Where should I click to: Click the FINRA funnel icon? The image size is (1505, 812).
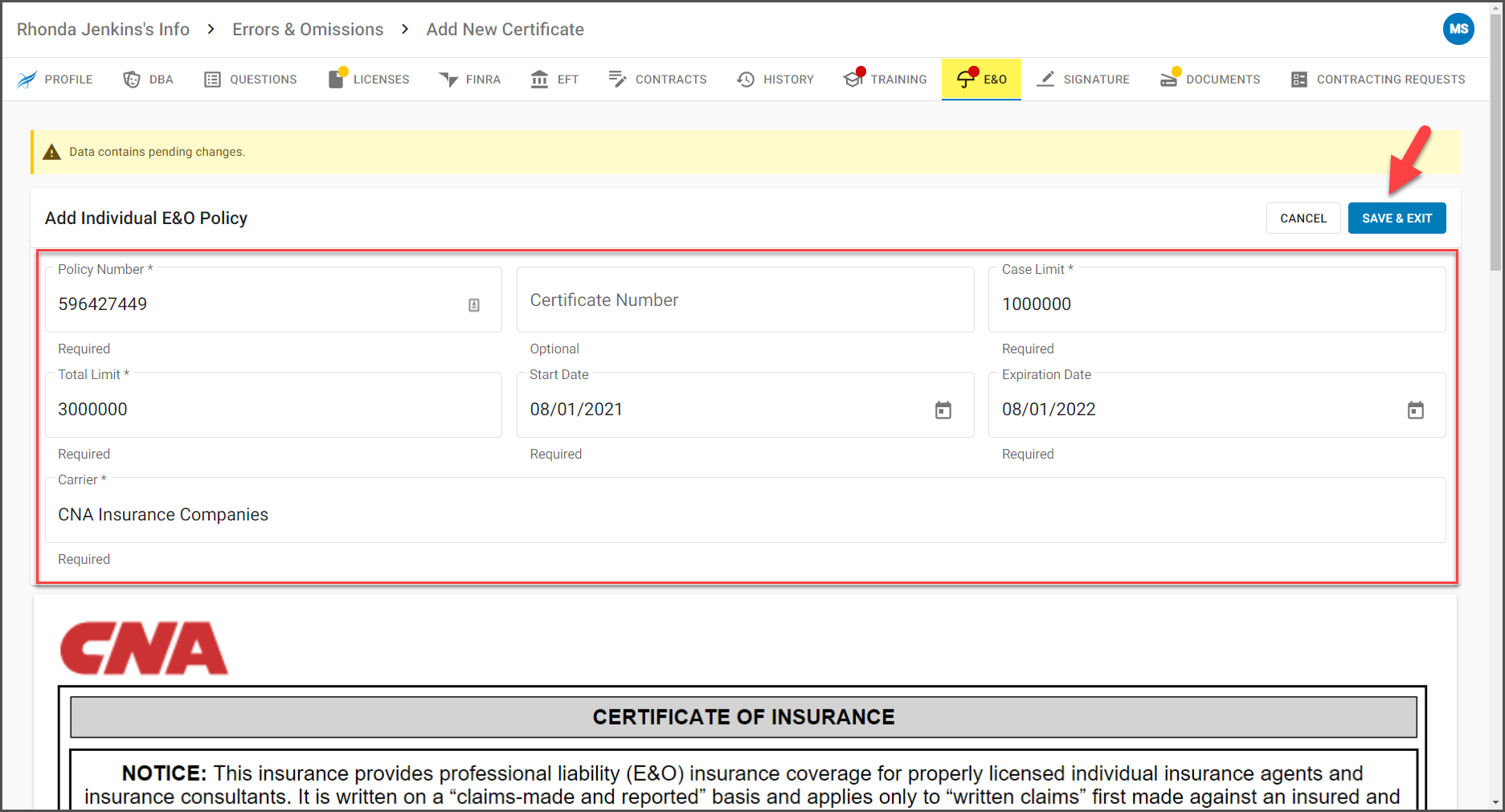pos(448,80)
